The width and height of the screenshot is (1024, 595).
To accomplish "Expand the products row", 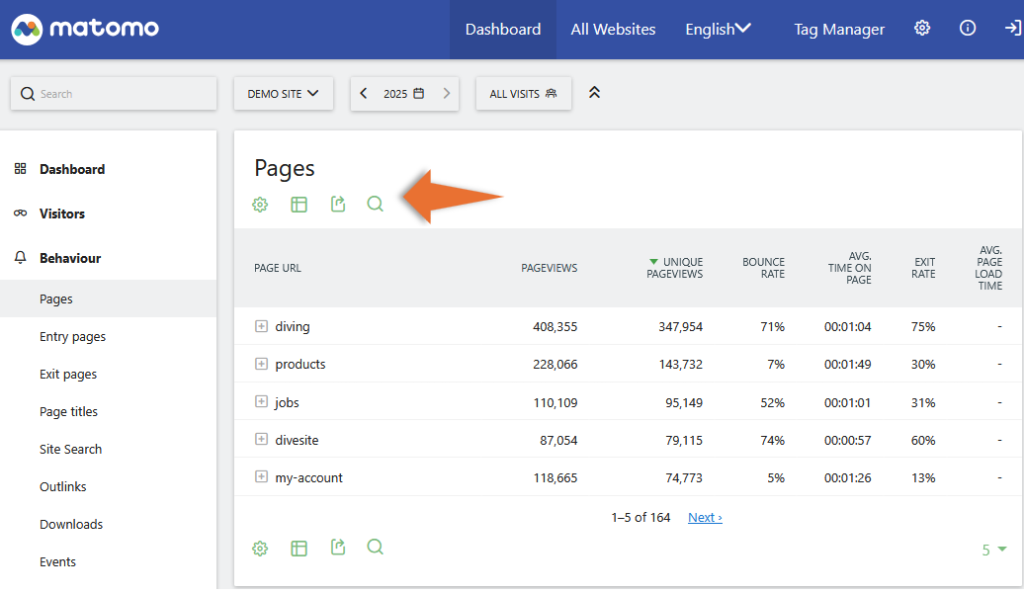I will [x=261, y=364].
